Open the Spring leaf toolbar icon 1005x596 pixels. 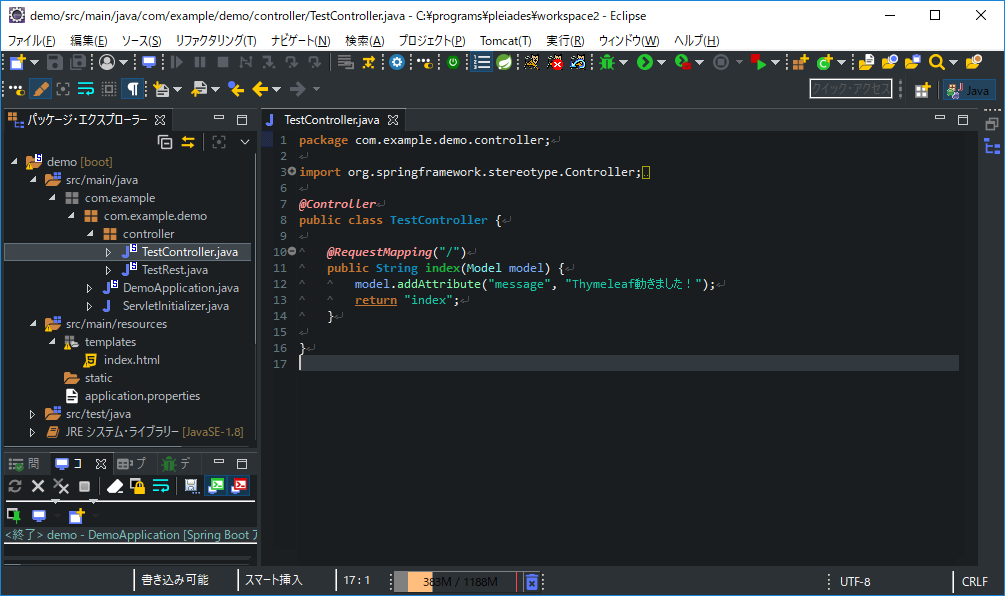(x=504, y=62)
